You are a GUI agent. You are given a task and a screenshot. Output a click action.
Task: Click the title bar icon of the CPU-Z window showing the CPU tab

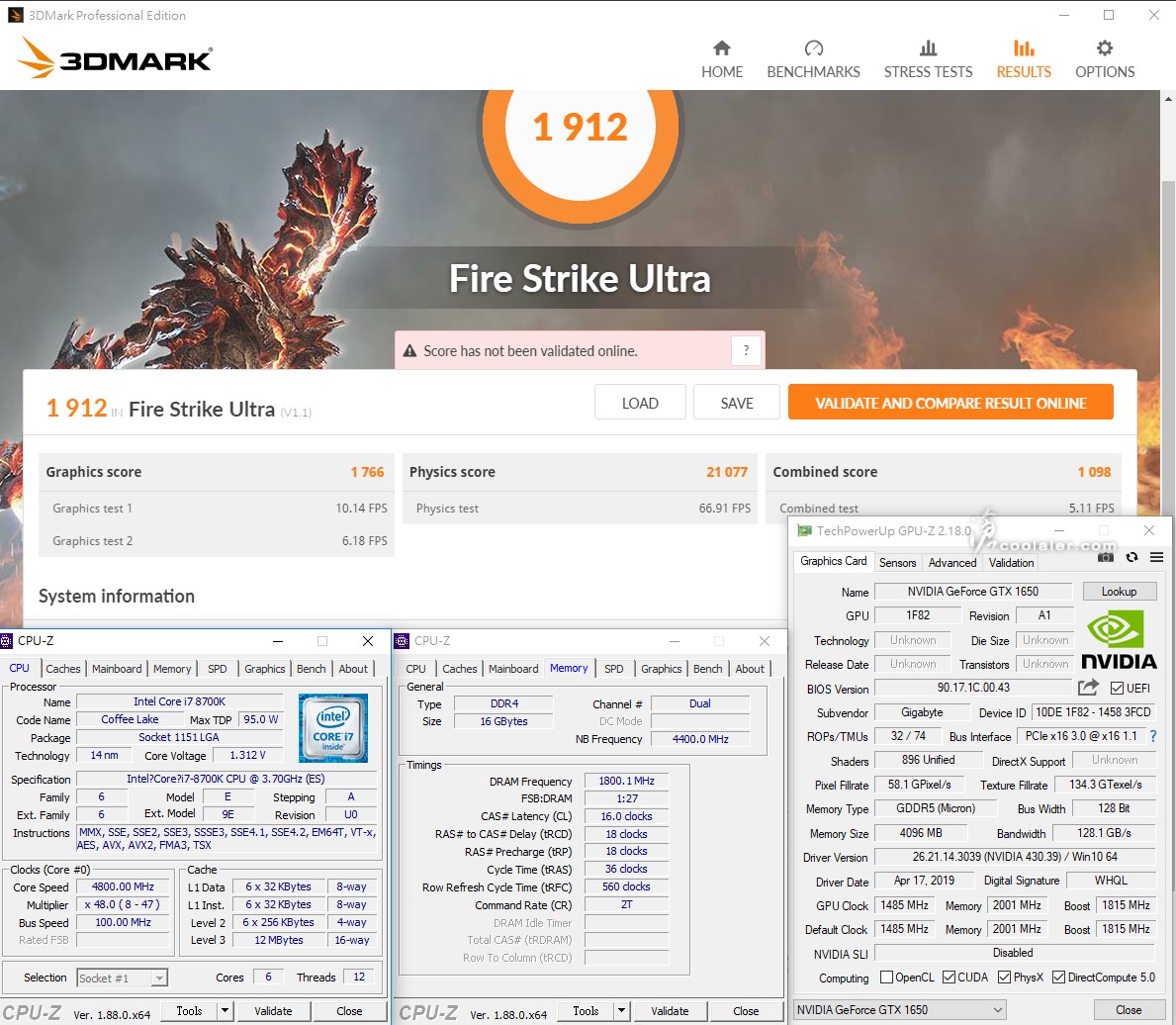click(7, 641)
